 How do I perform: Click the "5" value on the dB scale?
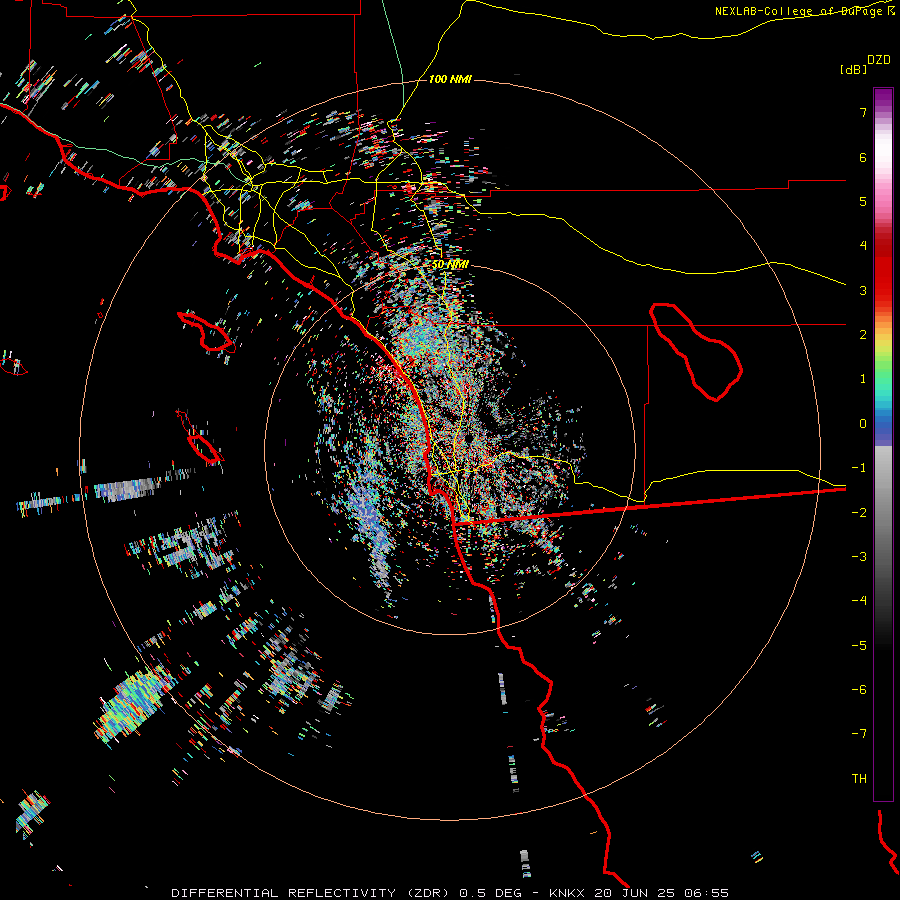click(863, 201)
